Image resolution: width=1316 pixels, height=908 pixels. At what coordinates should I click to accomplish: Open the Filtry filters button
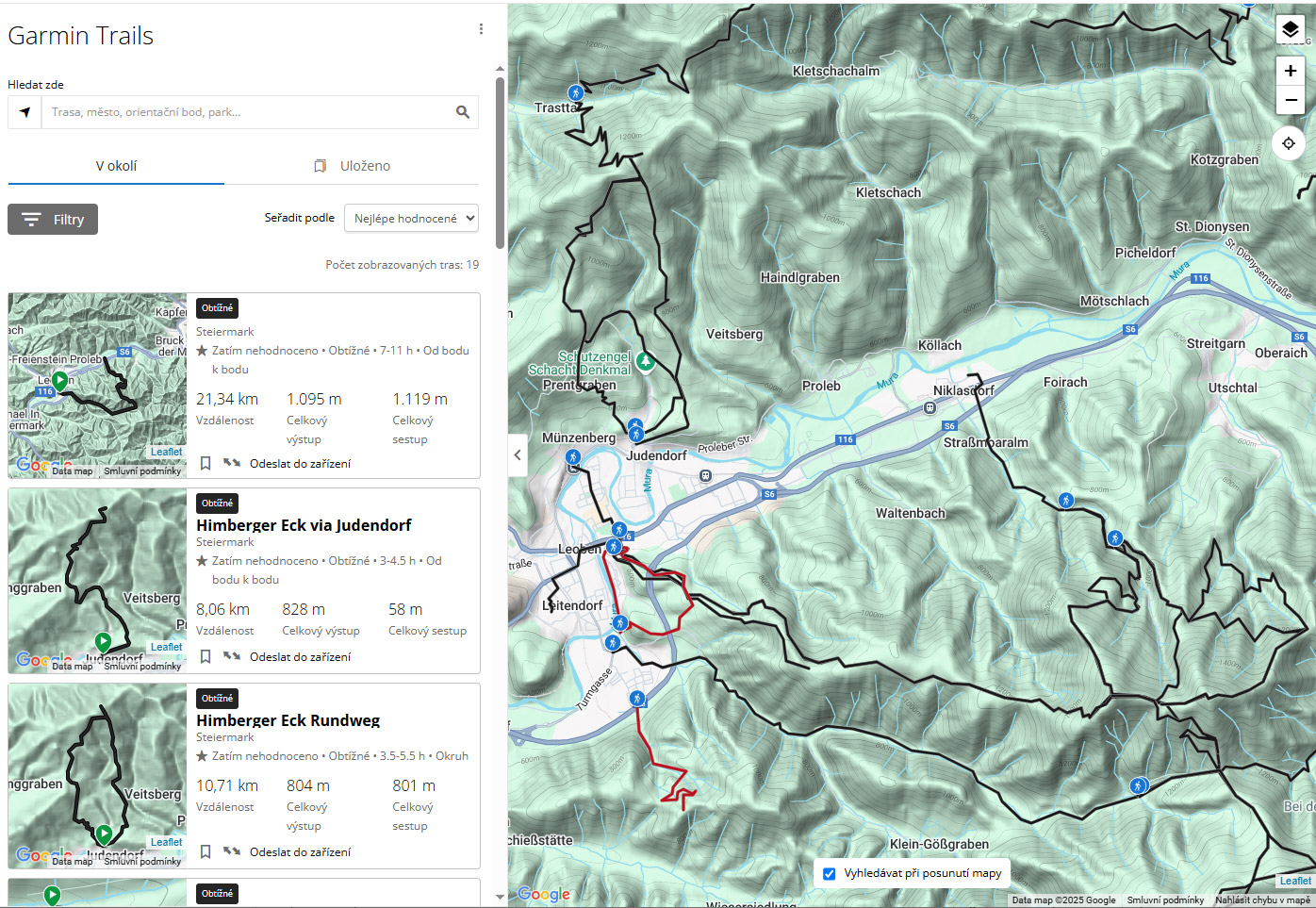pyautogui.click(x=53, y=220)
